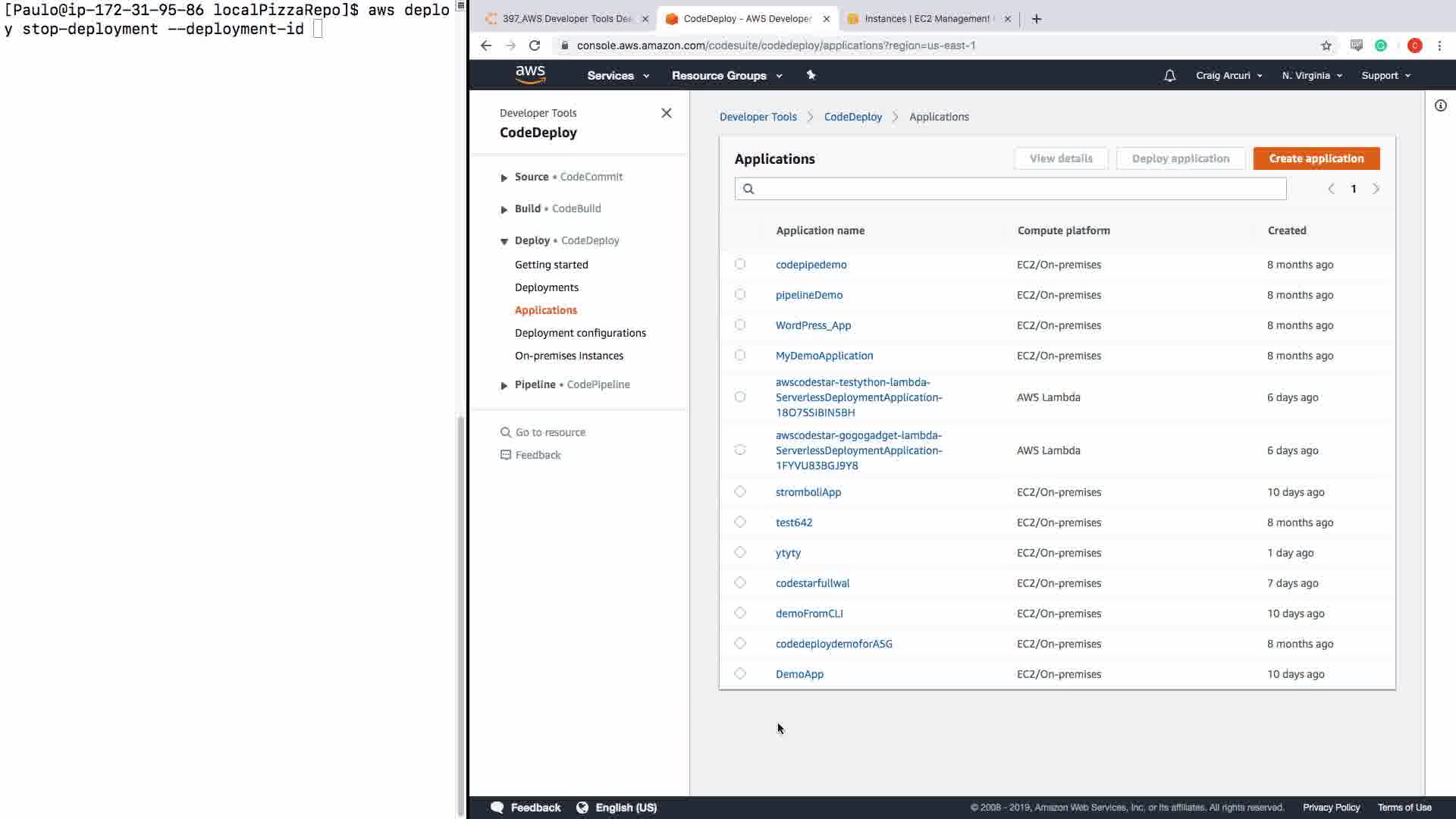1456x819 pixels.
Task: Close the Developer Tools side panel
Action: (666, 113)
